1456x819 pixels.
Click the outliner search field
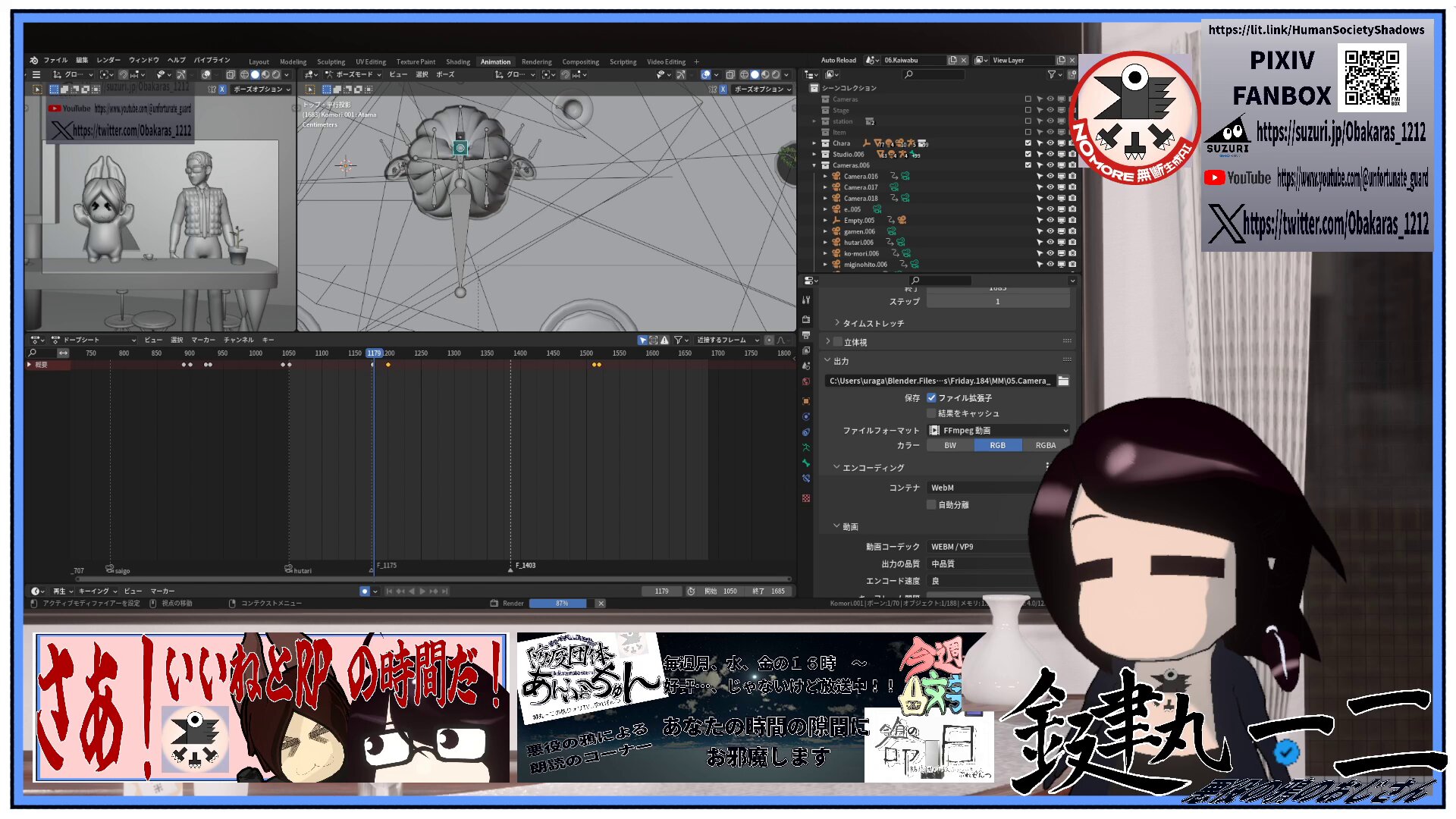(x=933, y=74)
